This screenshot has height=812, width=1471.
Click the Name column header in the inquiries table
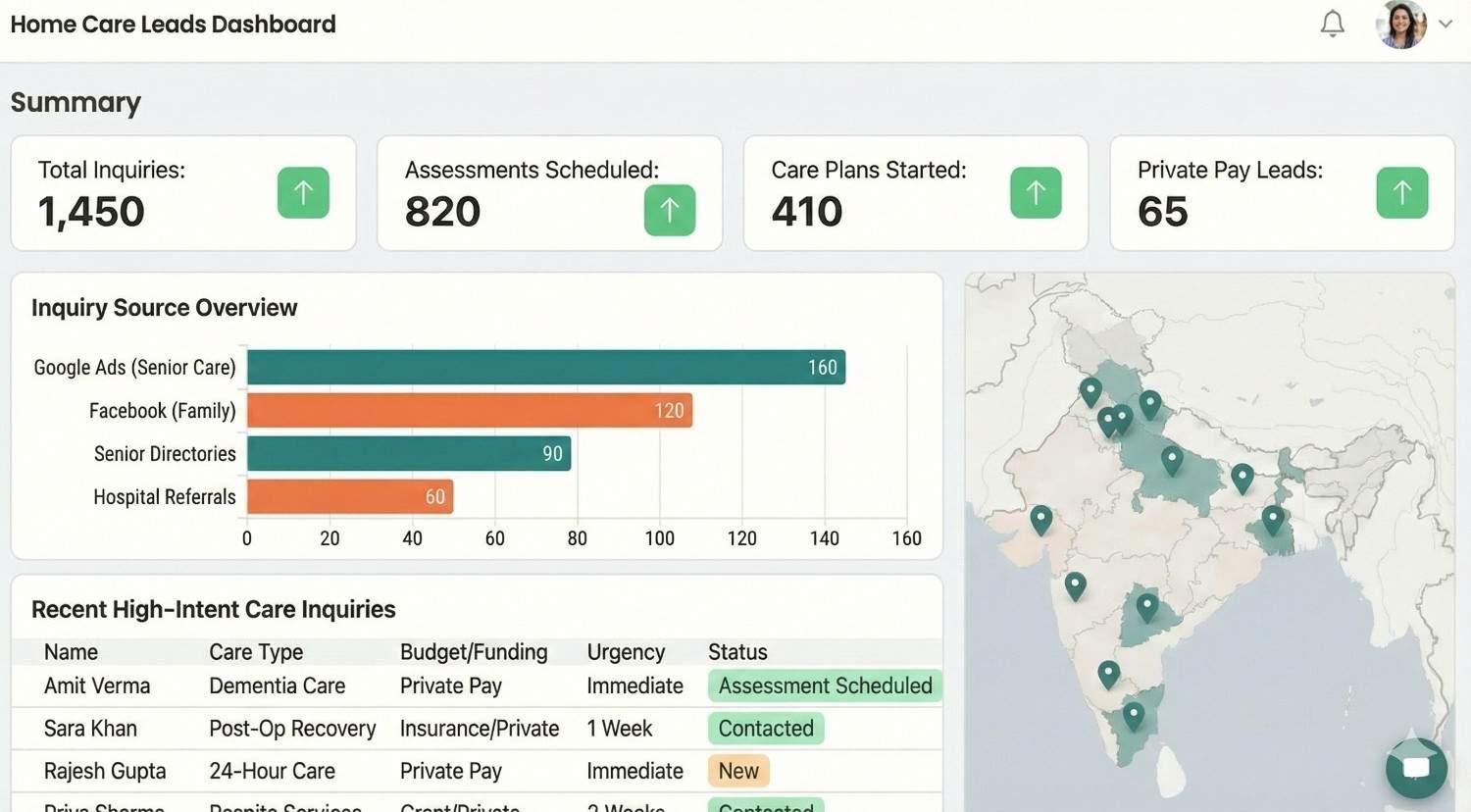pyautogui.click(x=71, y=651)
